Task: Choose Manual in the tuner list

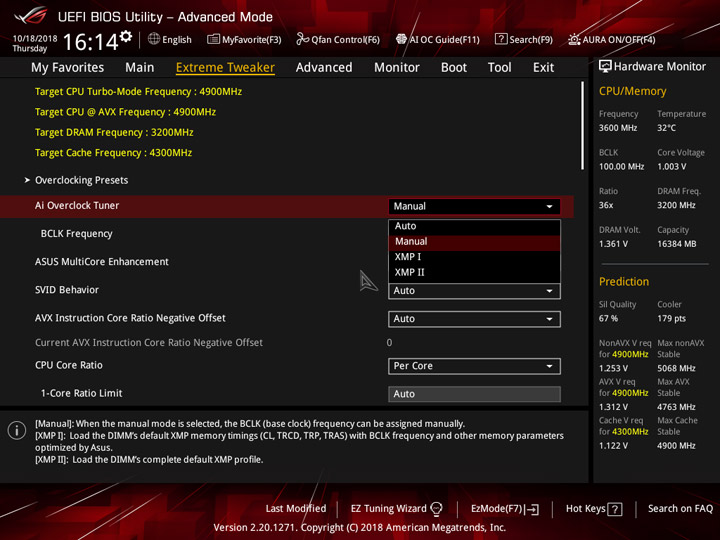Action: tap(474, 242)
